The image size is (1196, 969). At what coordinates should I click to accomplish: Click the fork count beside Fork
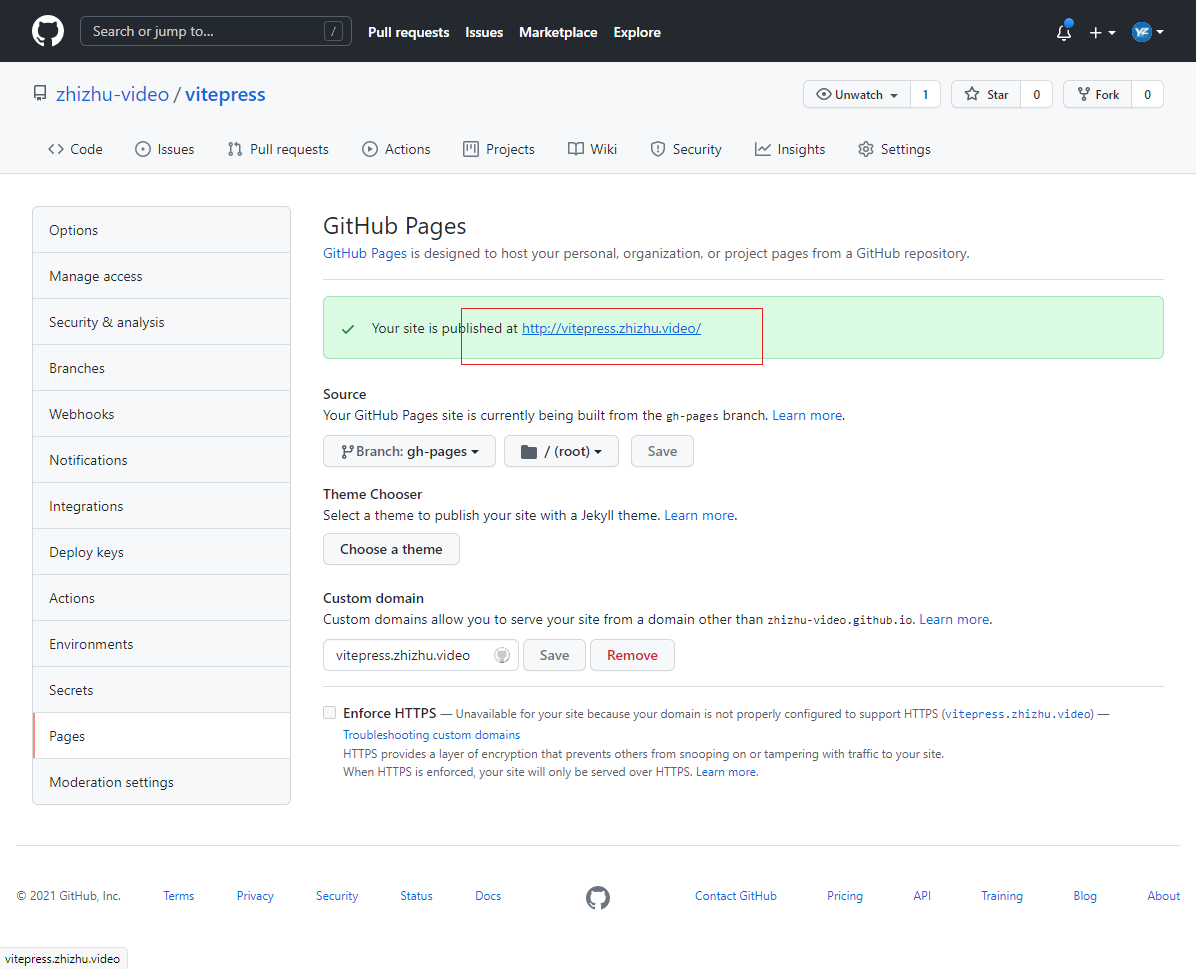point(1147,94)
